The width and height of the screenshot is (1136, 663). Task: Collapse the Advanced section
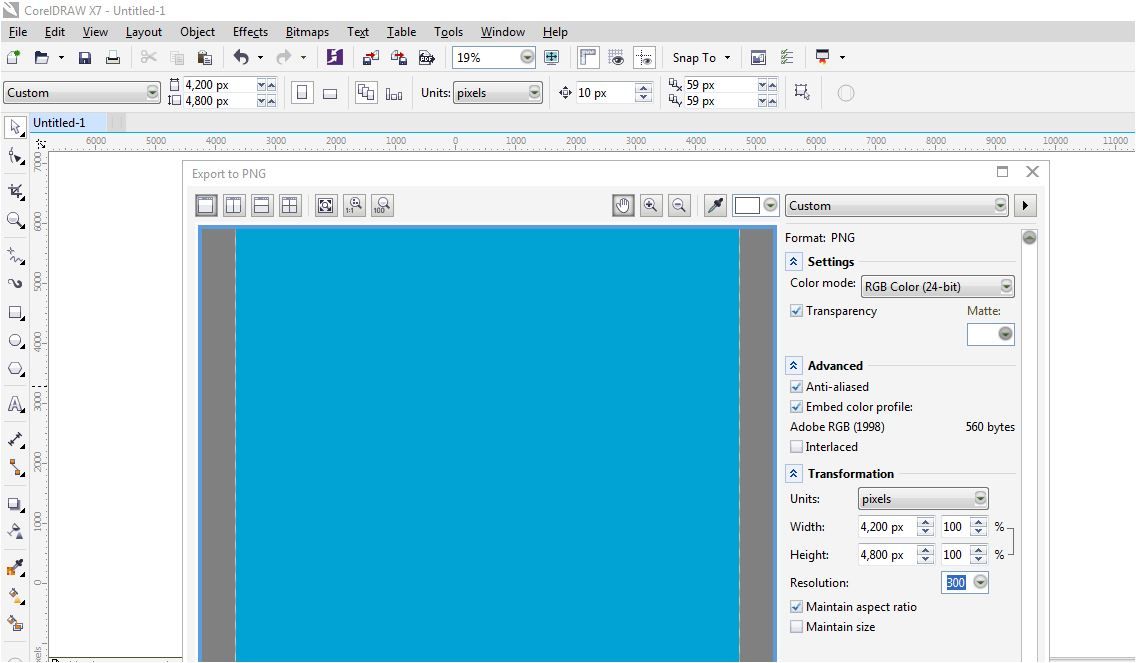point(793,366)
